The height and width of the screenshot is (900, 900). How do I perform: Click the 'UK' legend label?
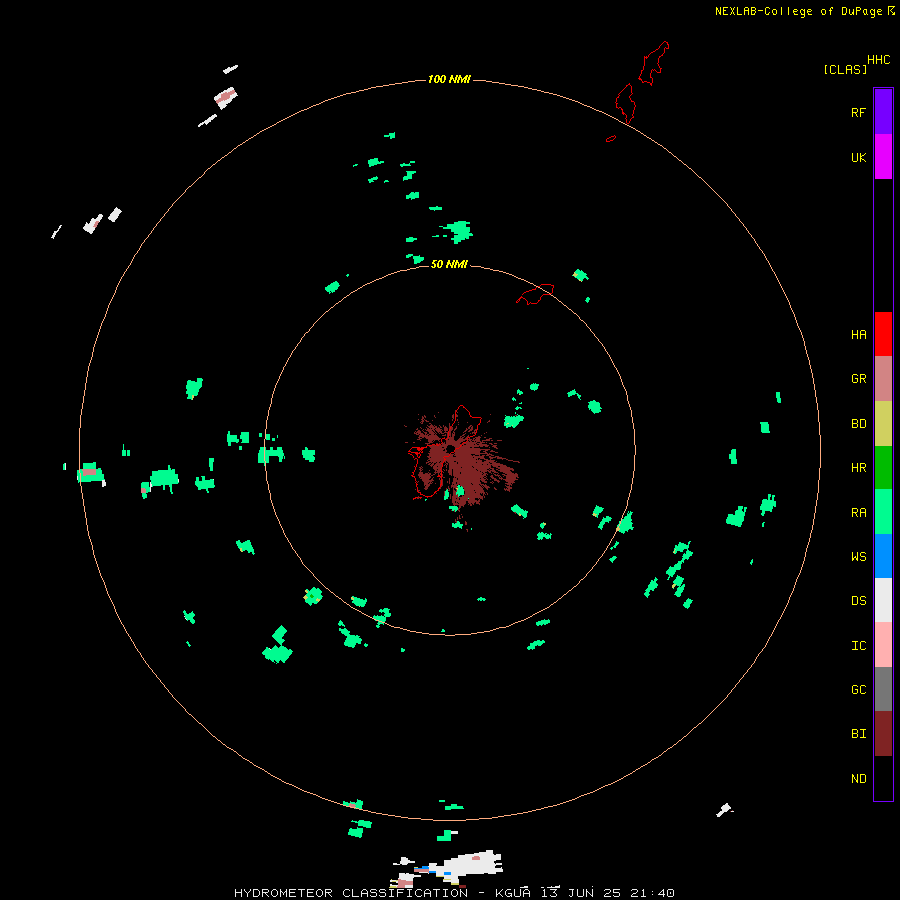click(858, 157)
